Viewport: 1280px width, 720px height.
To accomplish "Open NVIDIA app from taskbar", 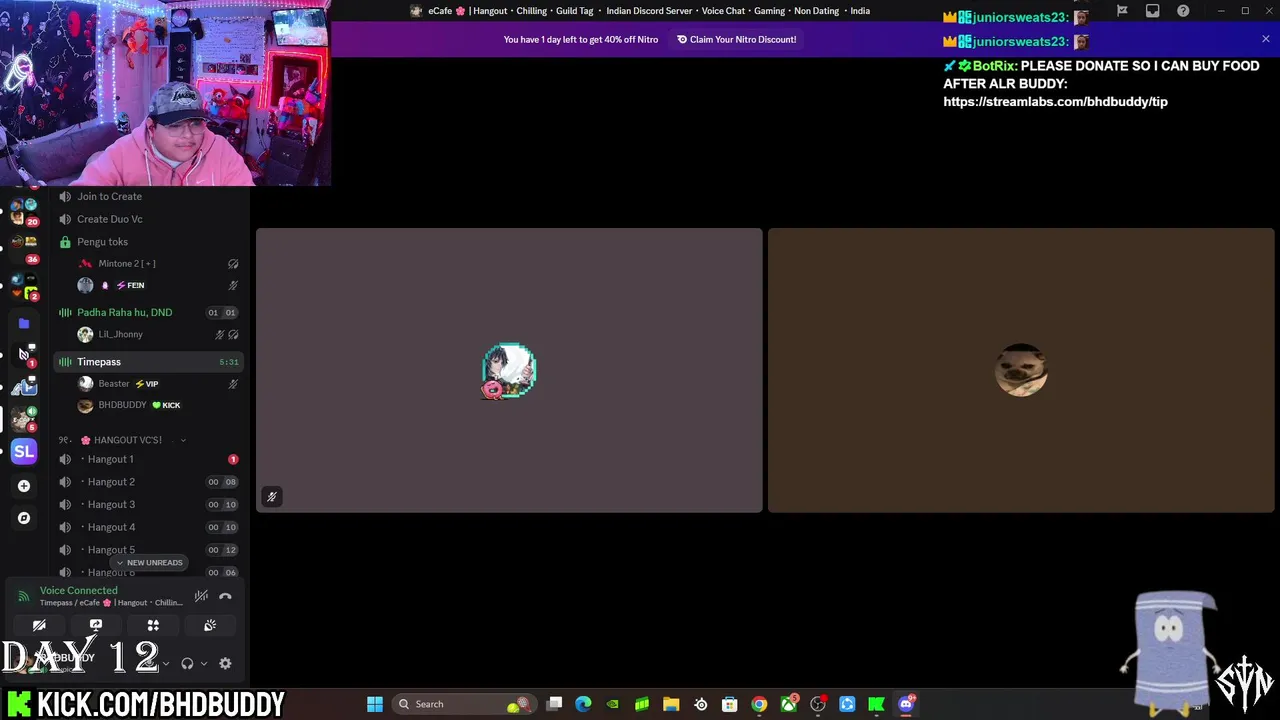I will [613, 704].
